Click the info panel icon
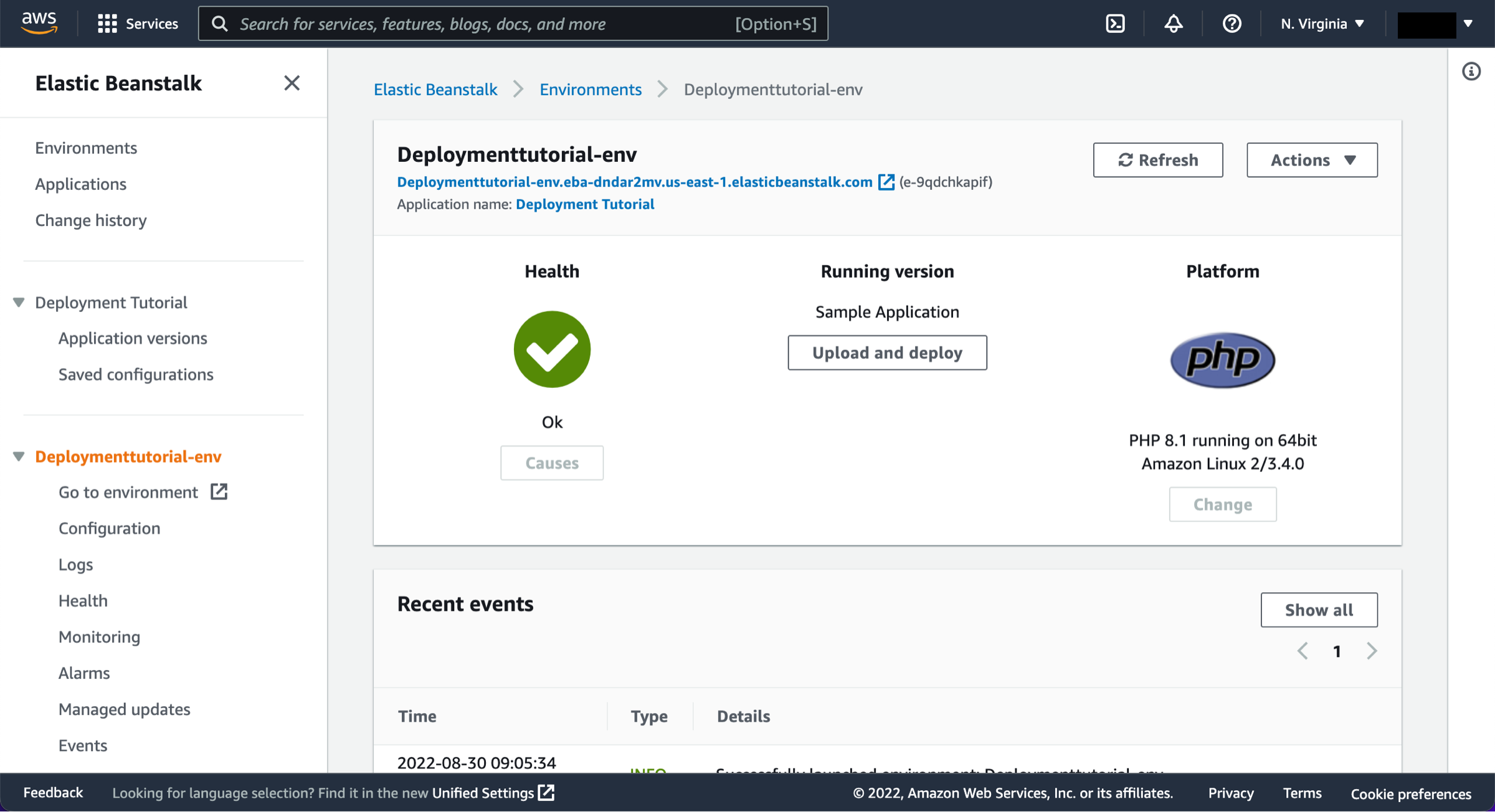1495x812 pixels. (x=1471, y=72)
